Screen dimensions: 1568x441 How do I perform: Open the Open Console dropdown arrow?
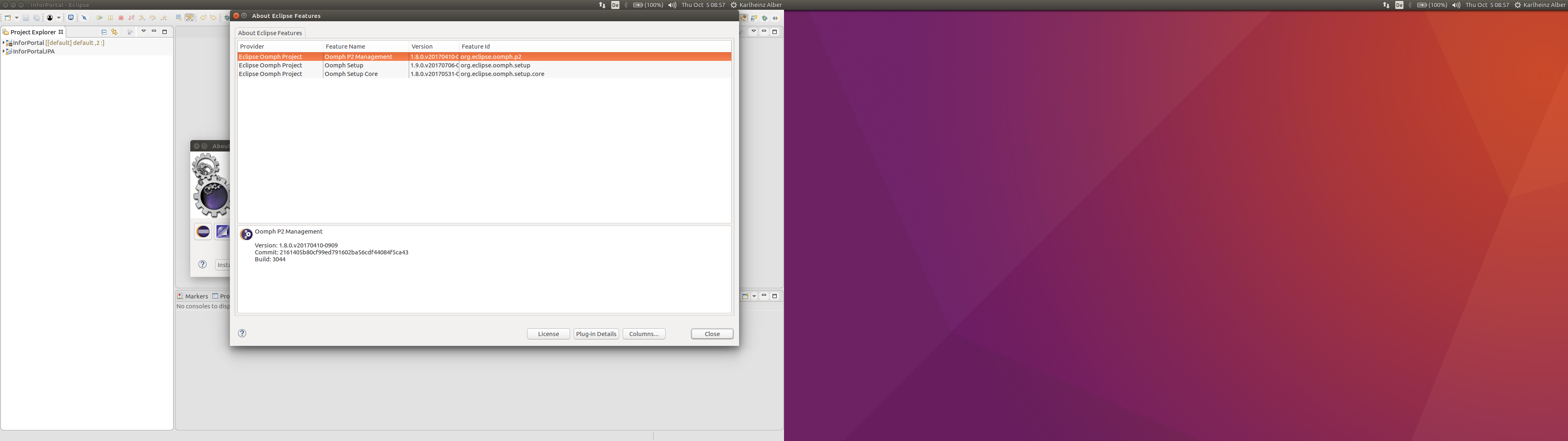coord(755,296)
